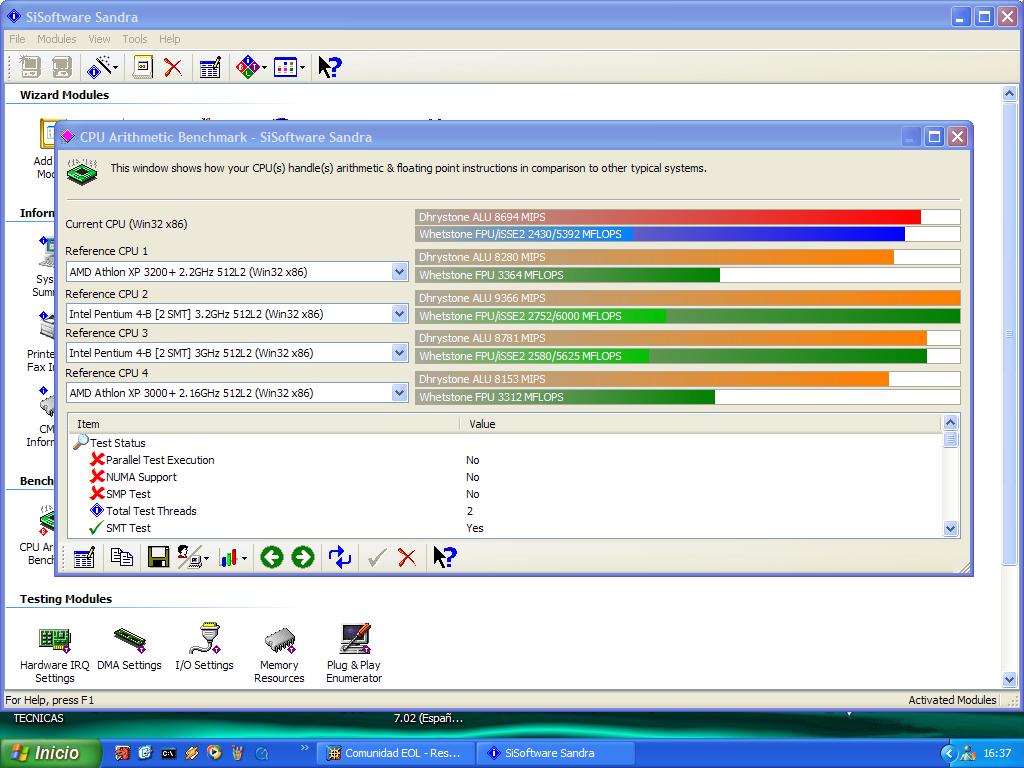Viewport: 1024px width, 768px height.
Task: Click the view style grid icon in main toolbar
Action: [x=285, y=67]
